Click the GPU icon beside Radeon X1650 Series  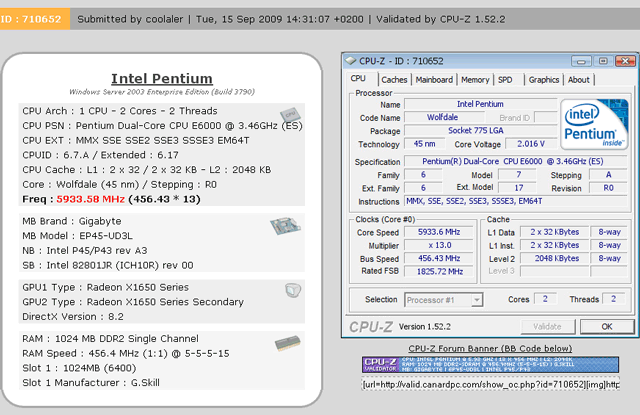pyautogui.click(x=293, y=290)
